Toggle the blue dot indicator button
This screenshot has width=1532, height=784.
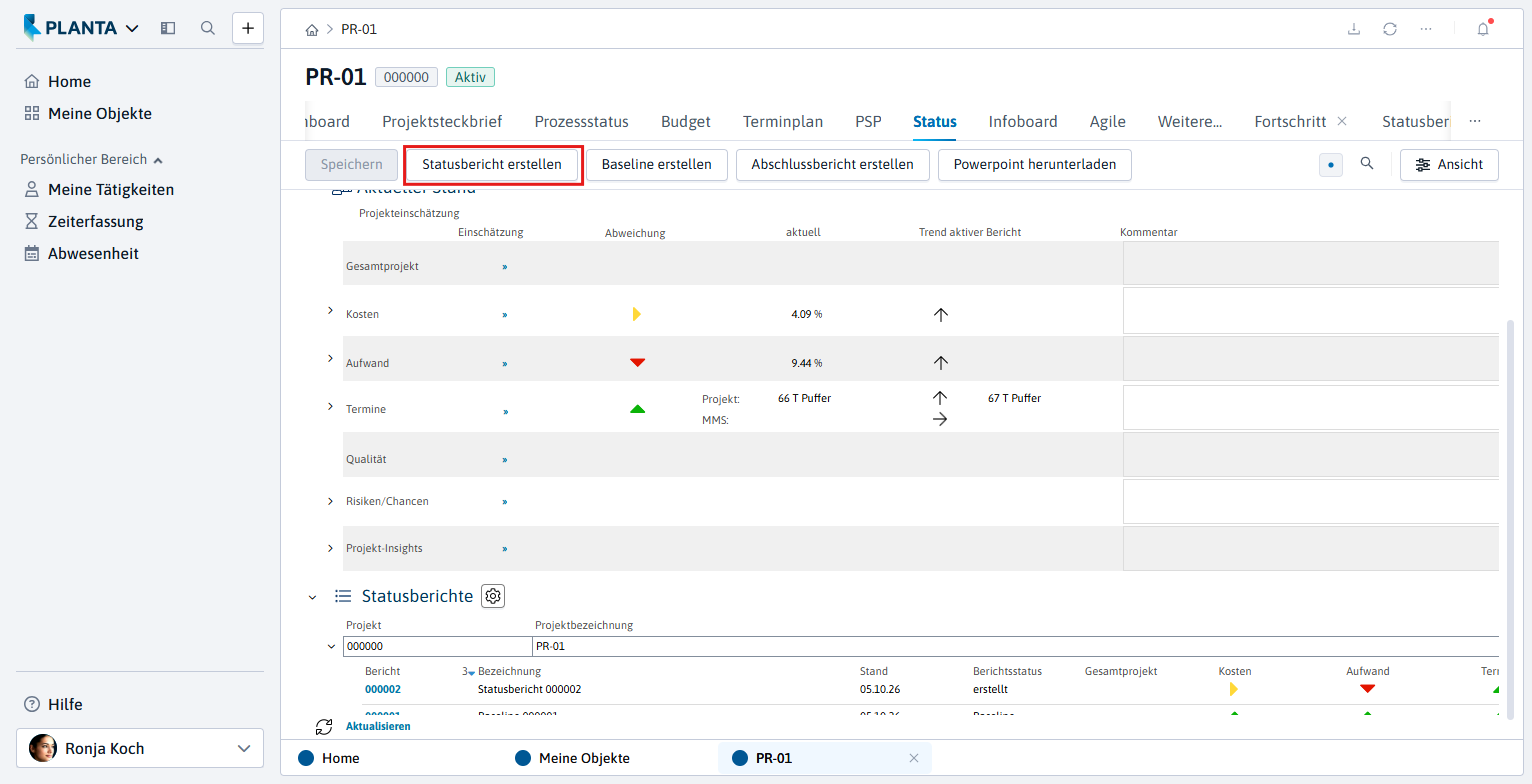click(1331, 165)
